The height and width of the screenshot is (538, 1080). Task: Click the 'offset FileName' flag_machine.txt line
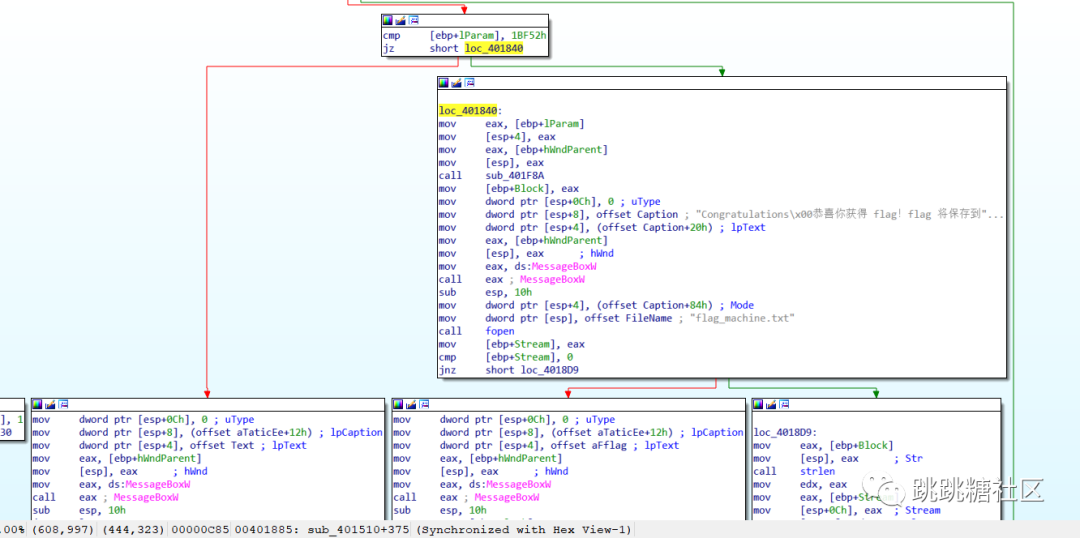click(x=617, y=318)
